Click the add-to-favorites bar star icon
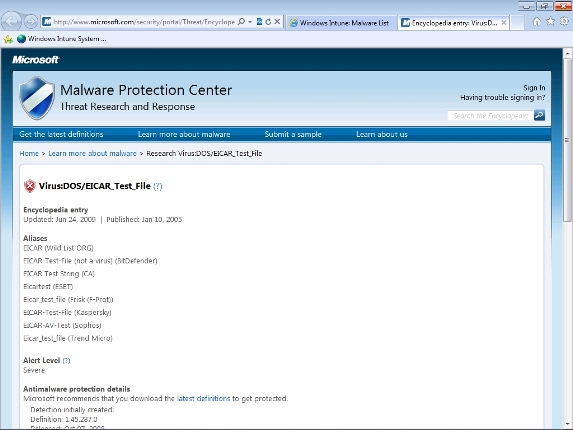Viewport: 573px width, 430px height. pyautogui.click(x=8, y=39)
